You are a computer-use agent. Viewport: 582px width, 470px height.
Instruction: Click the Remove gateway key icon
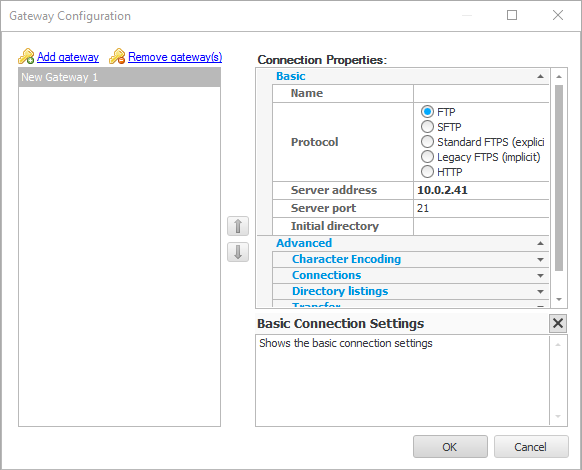pyautogui.click(x=117, y=57)
